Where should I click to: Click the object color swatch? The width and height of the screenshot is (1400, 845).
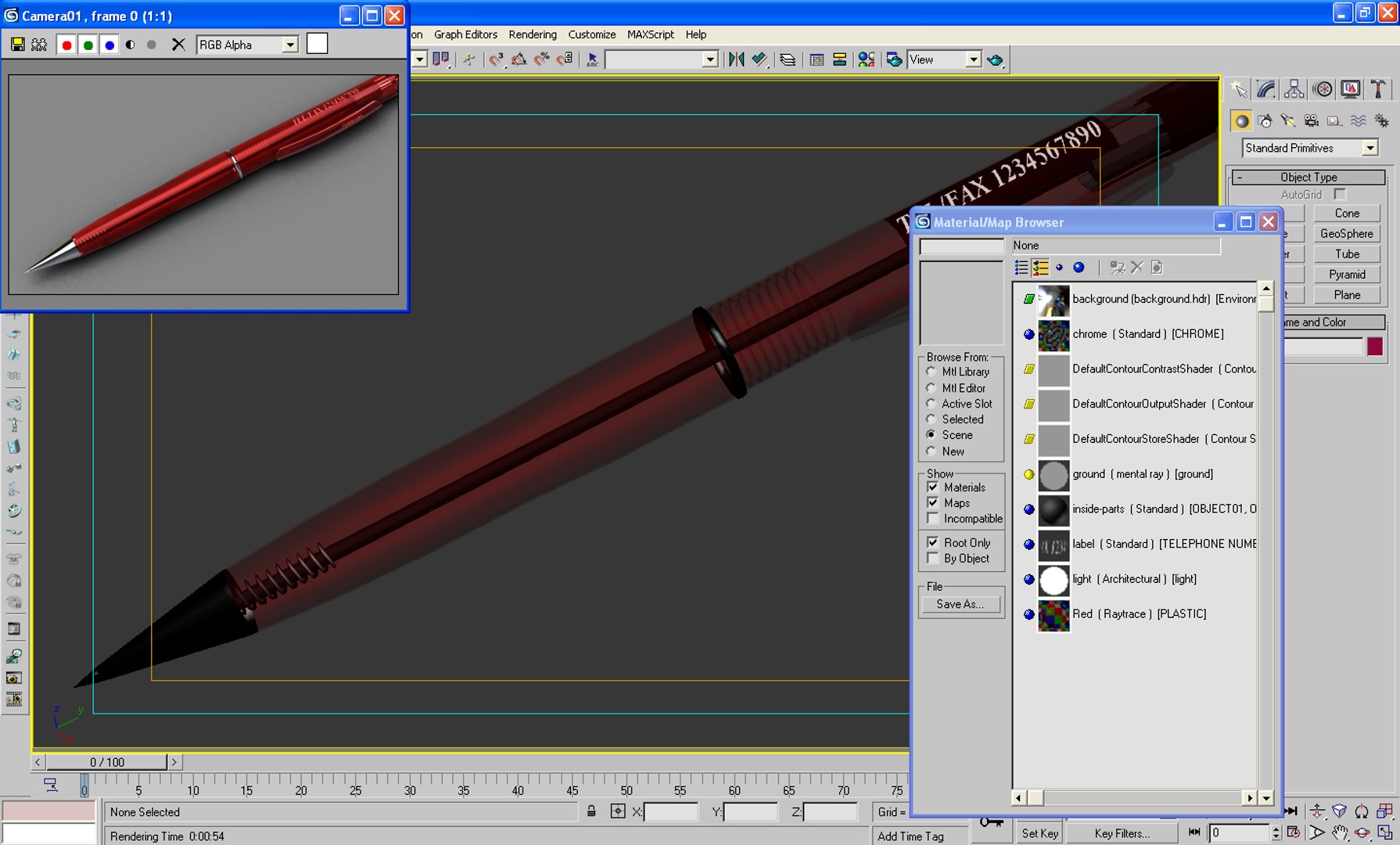click(1374, 347)
